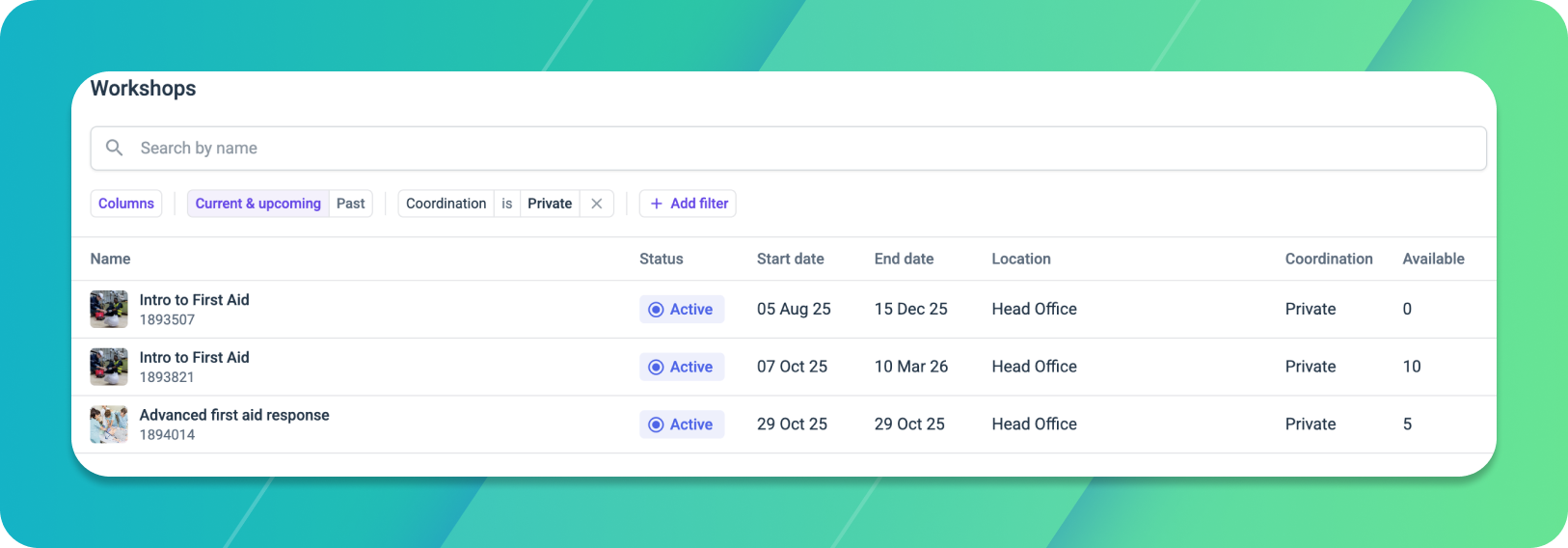The image size is (1568, 548).
Task: Click Available value 5
Action: point(1407,425)
